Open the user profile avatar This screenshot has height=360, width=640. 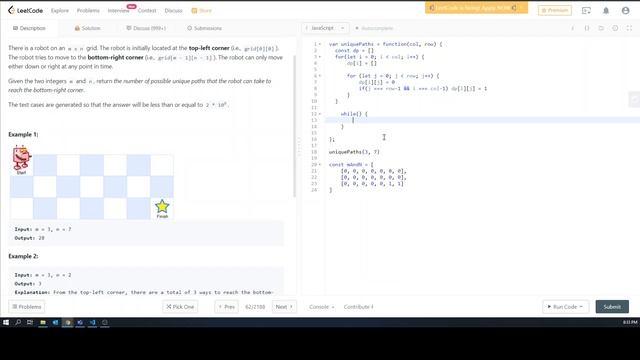[x=625, y=11]
